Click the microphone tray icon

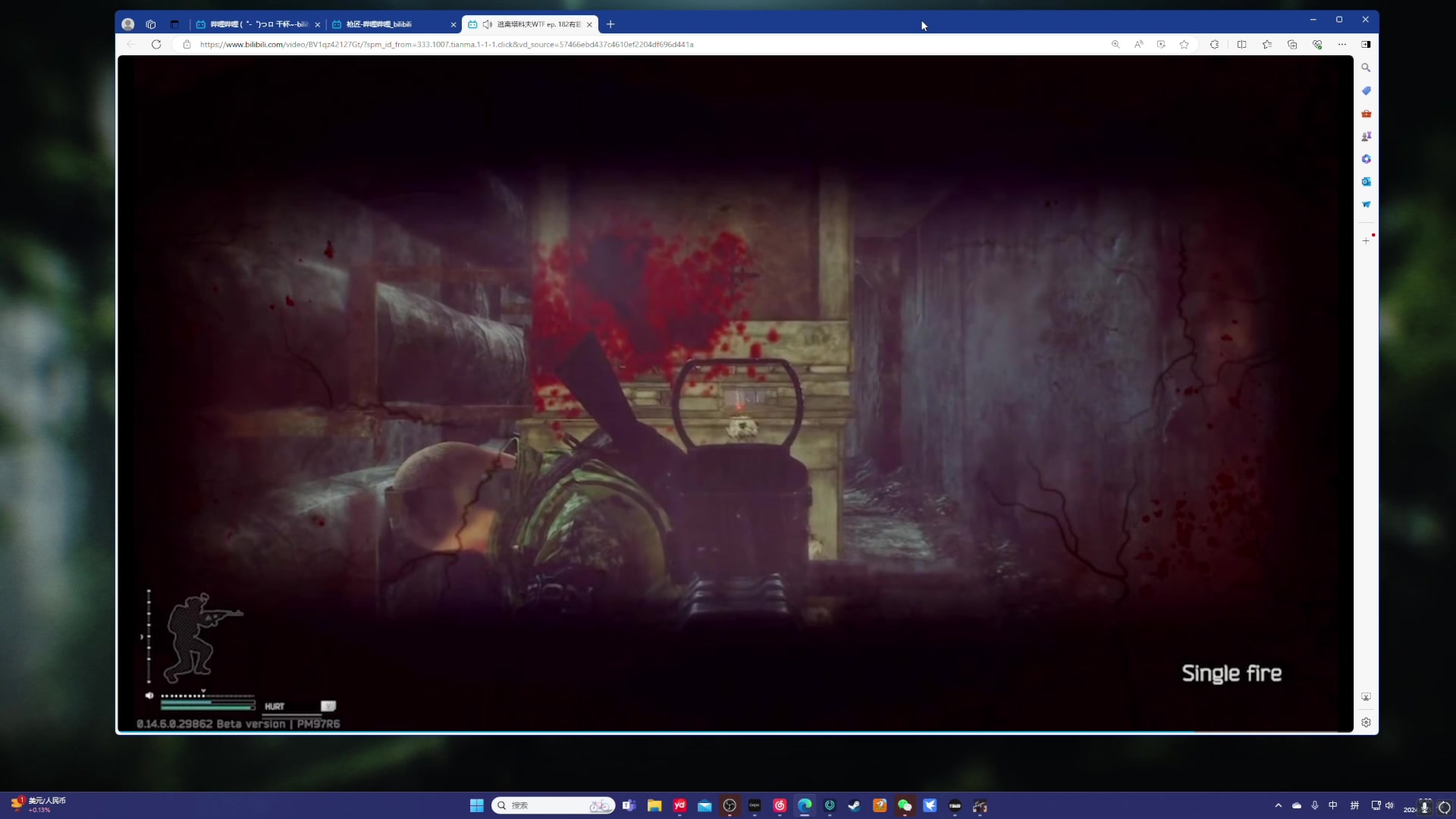[1315, 805]
